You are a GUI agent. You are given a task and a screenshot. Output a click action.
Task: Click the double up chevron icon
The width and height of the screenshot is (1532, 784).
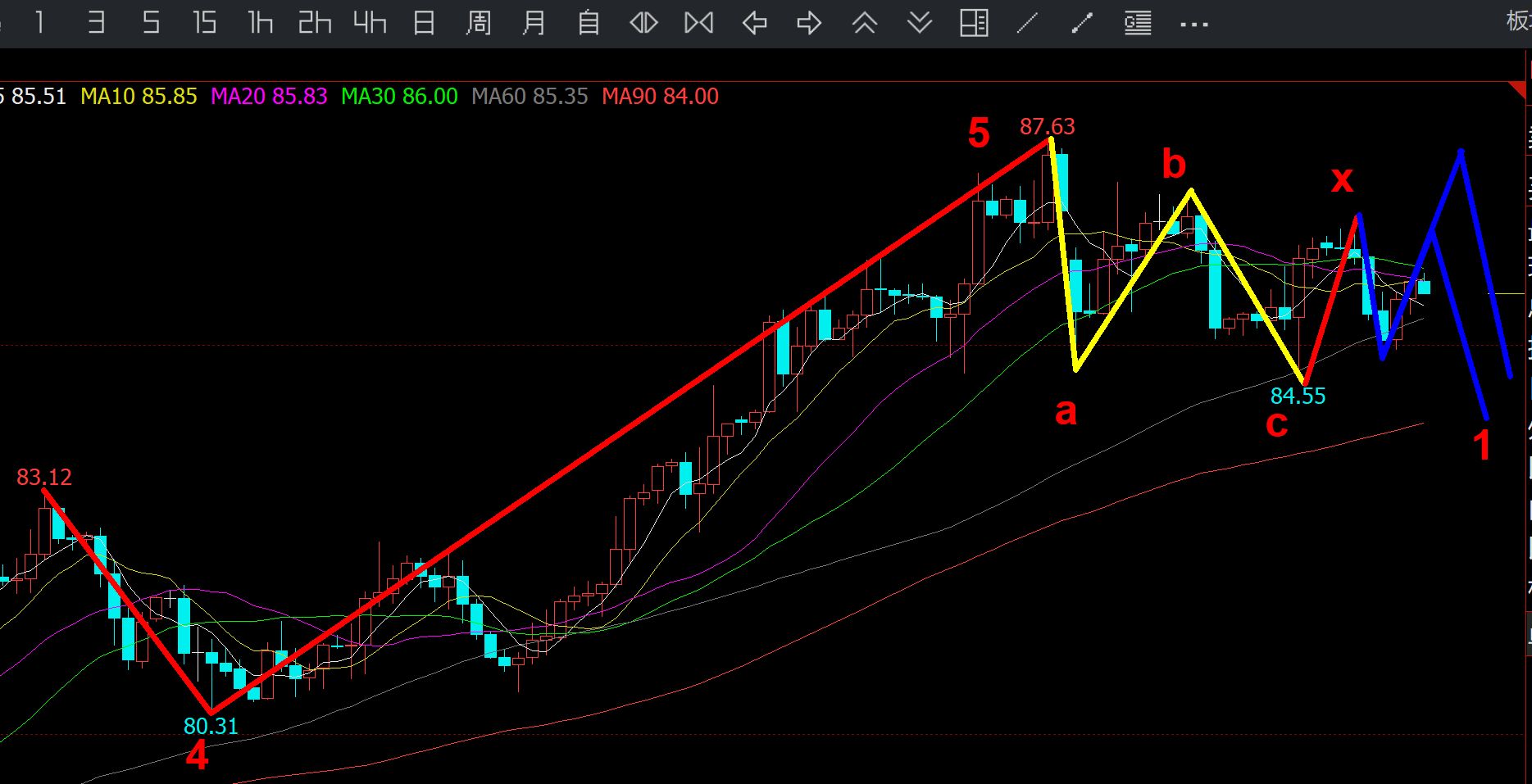pos(864,23)
